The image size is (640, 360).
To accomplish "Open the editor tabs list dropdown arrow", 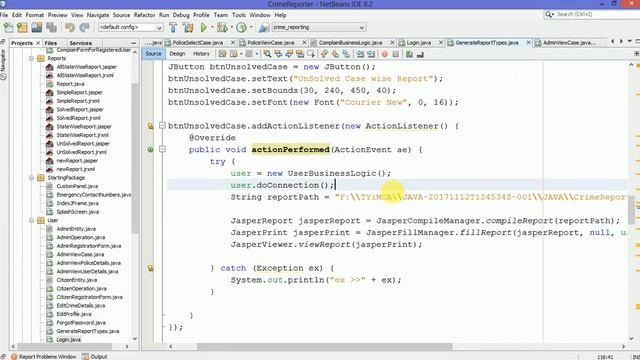I will pyautogui.click(x=629, y=42).
